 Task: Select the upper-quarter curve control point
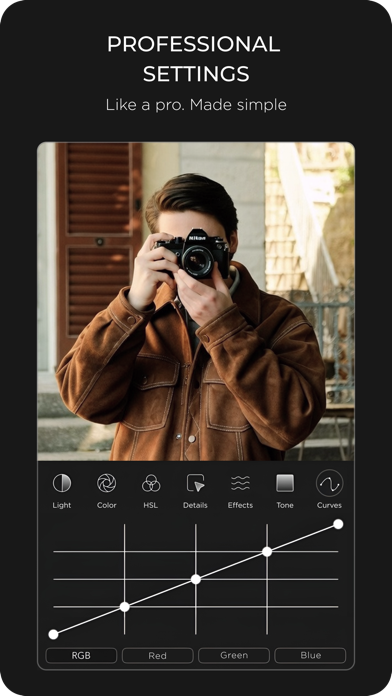pos(267,552)
